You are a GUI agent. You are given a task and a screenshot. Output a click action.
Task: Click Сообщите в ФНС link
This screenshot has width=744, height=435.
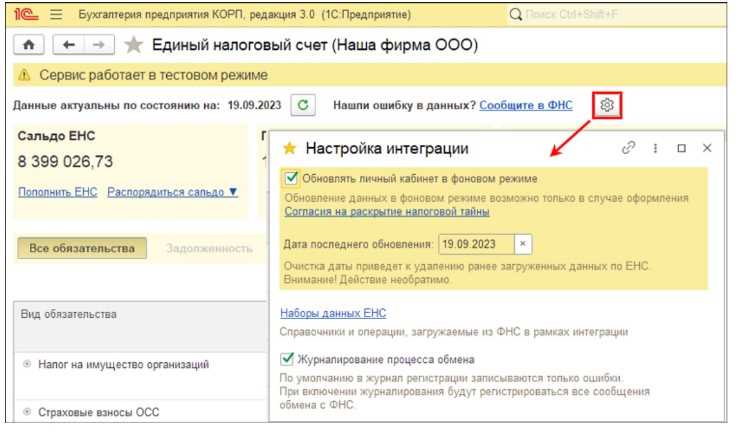(x=526, y=105)
